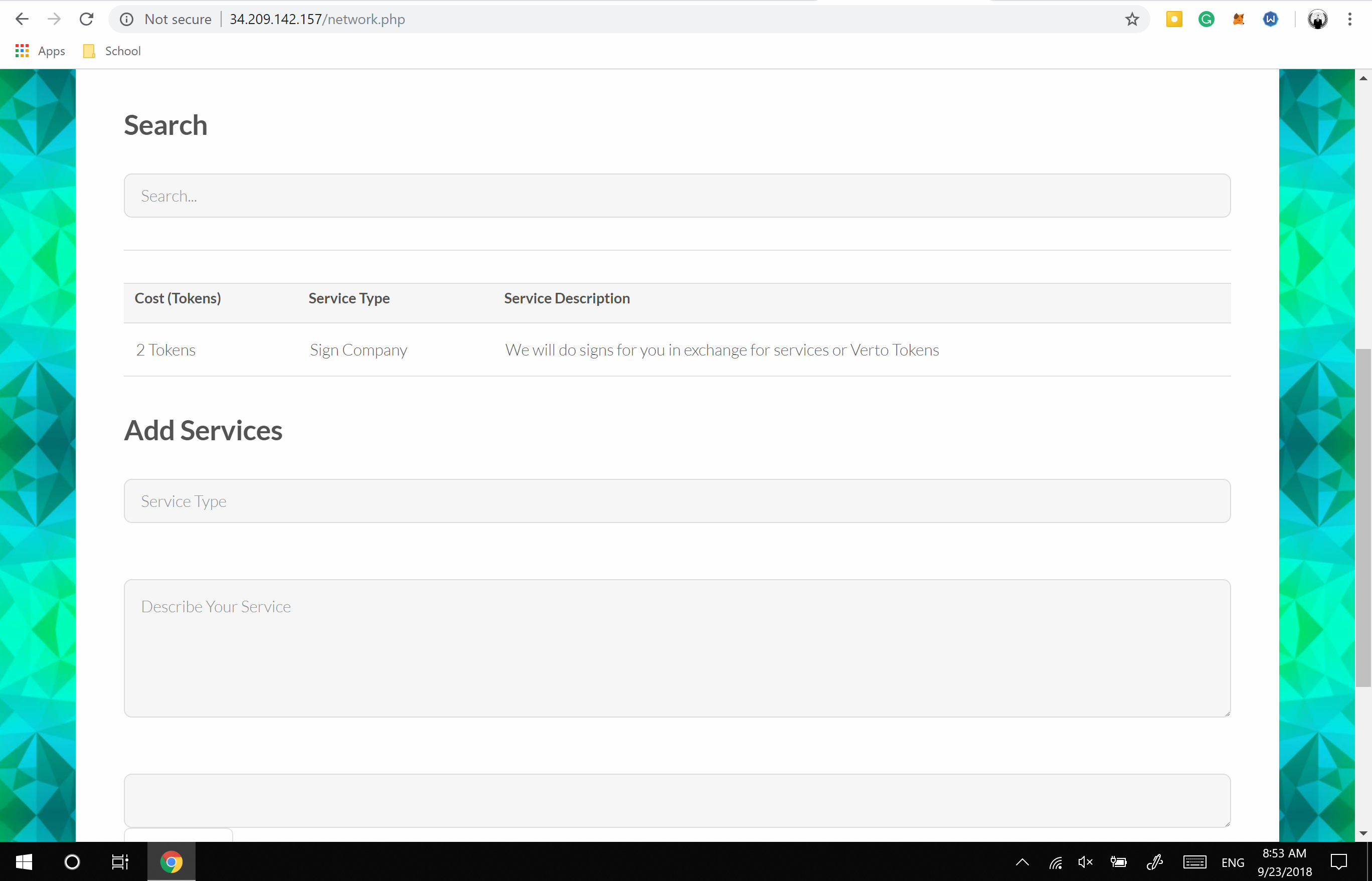The width and height of the screenshot is (1372, 881).
Task: Click the yellow square extension icon
Action: coord(1174,20)
